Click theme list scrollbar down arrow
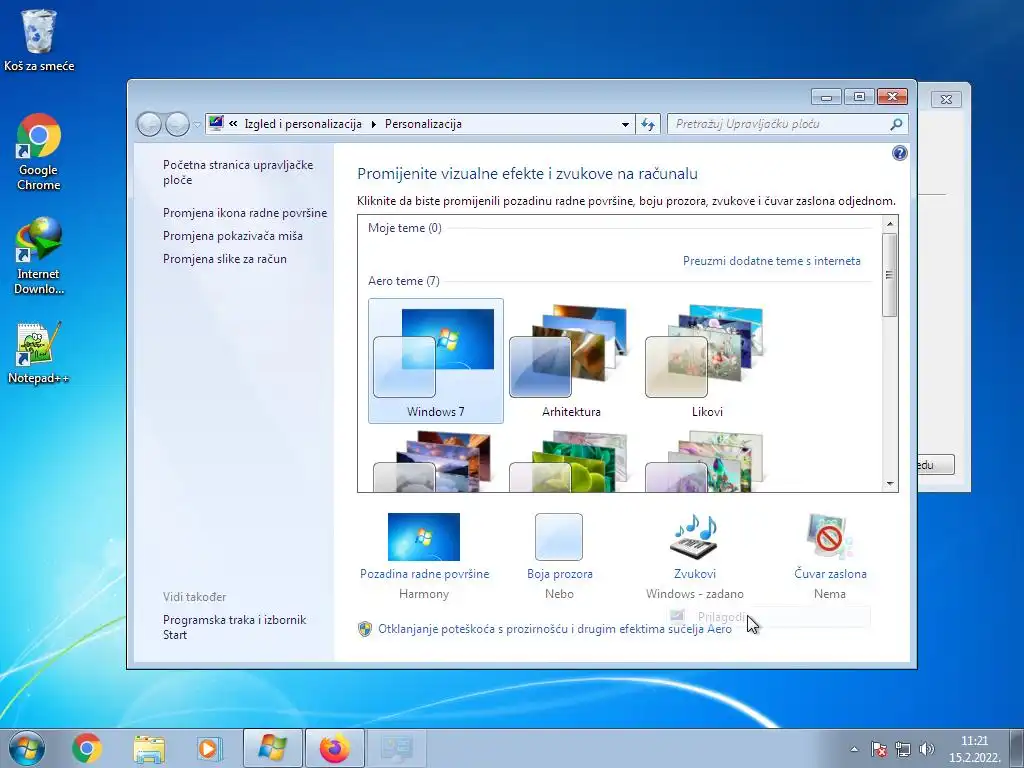Viewport: 1024px width, 768px height. 889,484
